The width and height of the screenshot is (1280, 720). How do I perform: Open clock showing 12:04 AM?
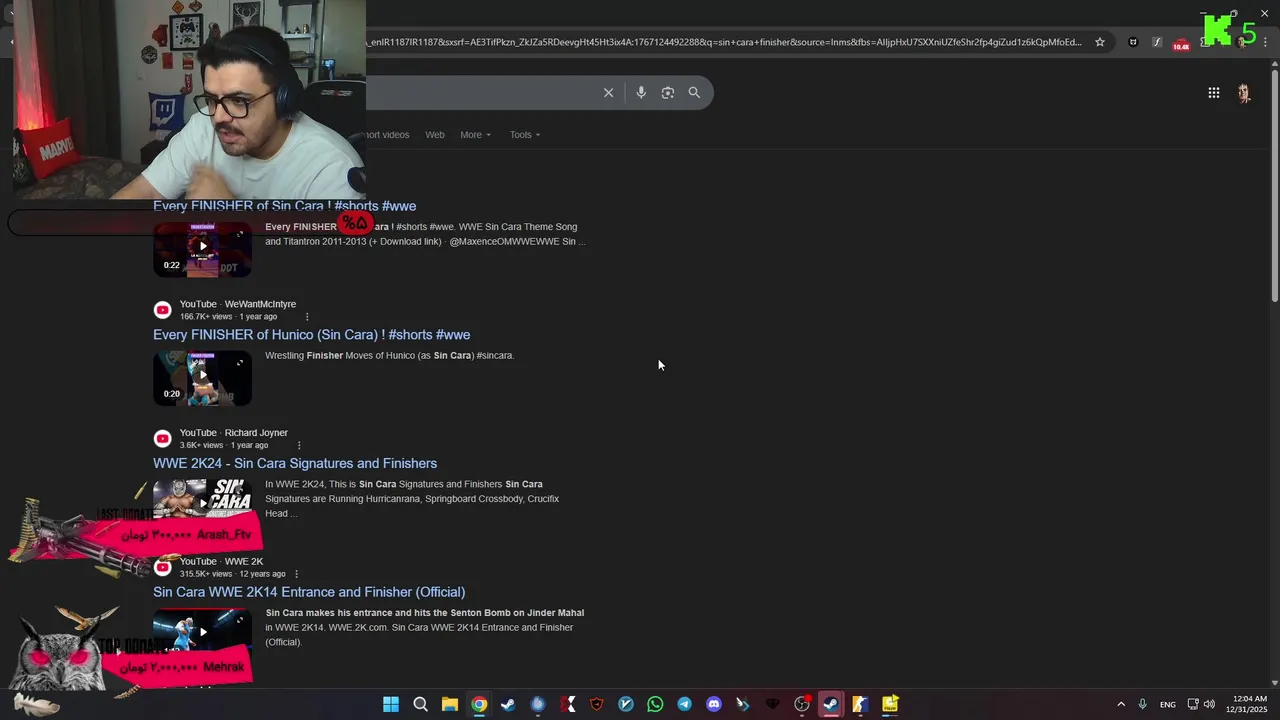click(1249, 704)
